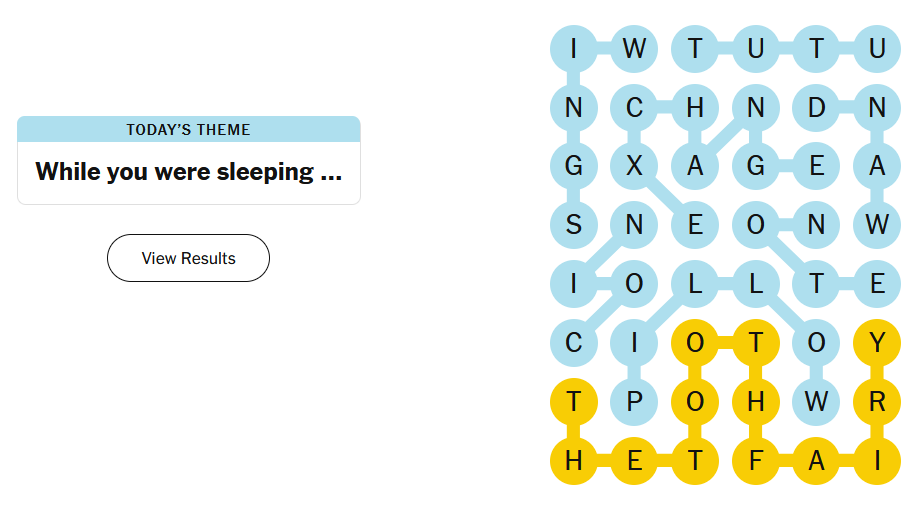
Task: Select the I tile in the top-left corner
Action: coord(574,49)
